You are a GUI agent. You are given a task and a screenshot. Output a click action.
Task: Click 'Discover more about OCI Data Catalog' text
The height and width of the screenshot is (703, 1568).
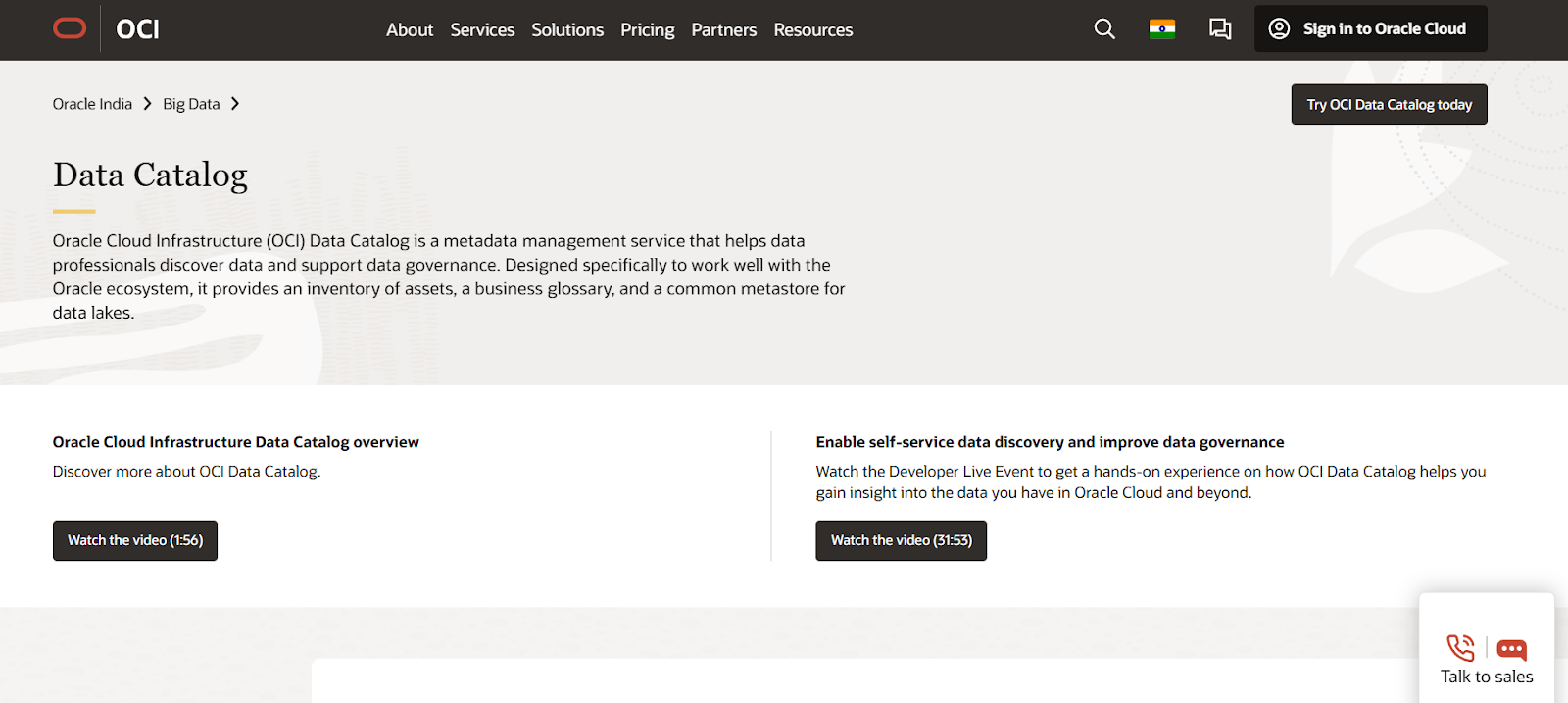pos(186,472)
